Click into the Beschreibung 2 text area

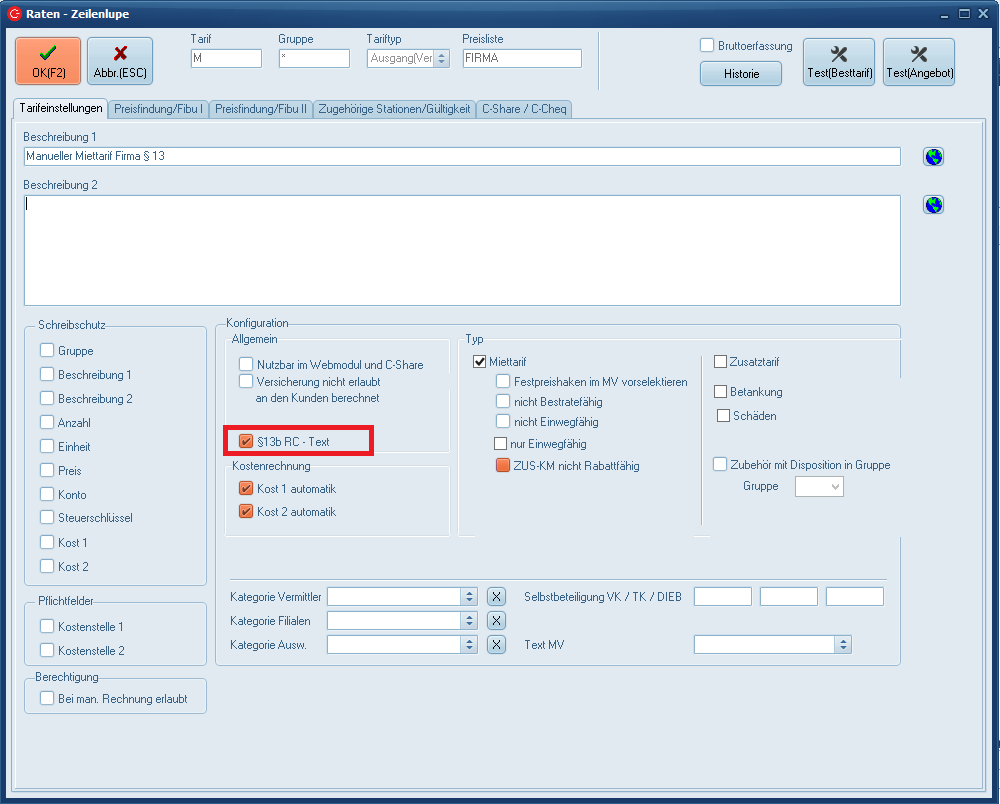(x=460, y=250)
